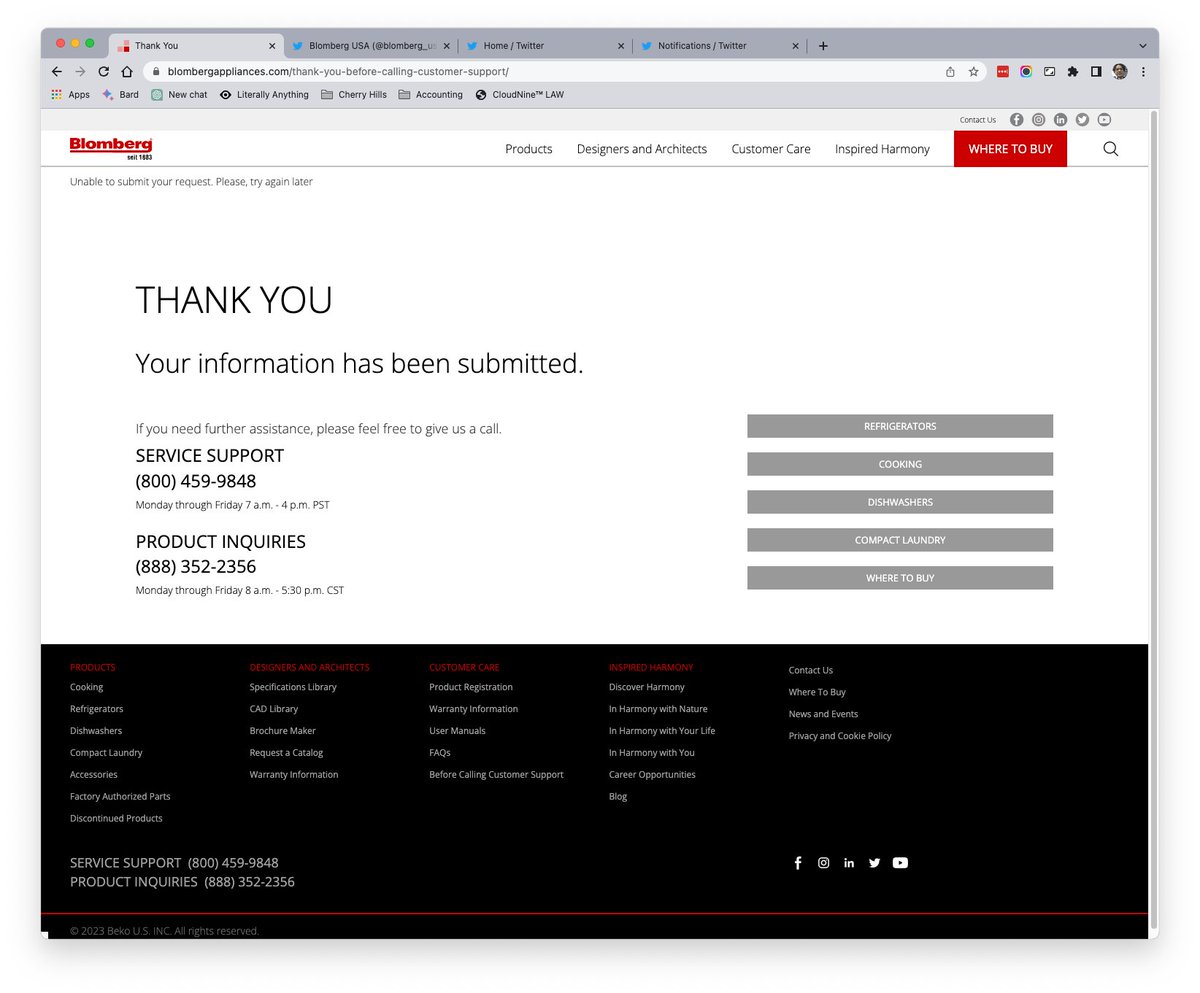Click the REFRIGERATORS gray button
This screenshot has height=993, width=1200.
pos(900,426)
